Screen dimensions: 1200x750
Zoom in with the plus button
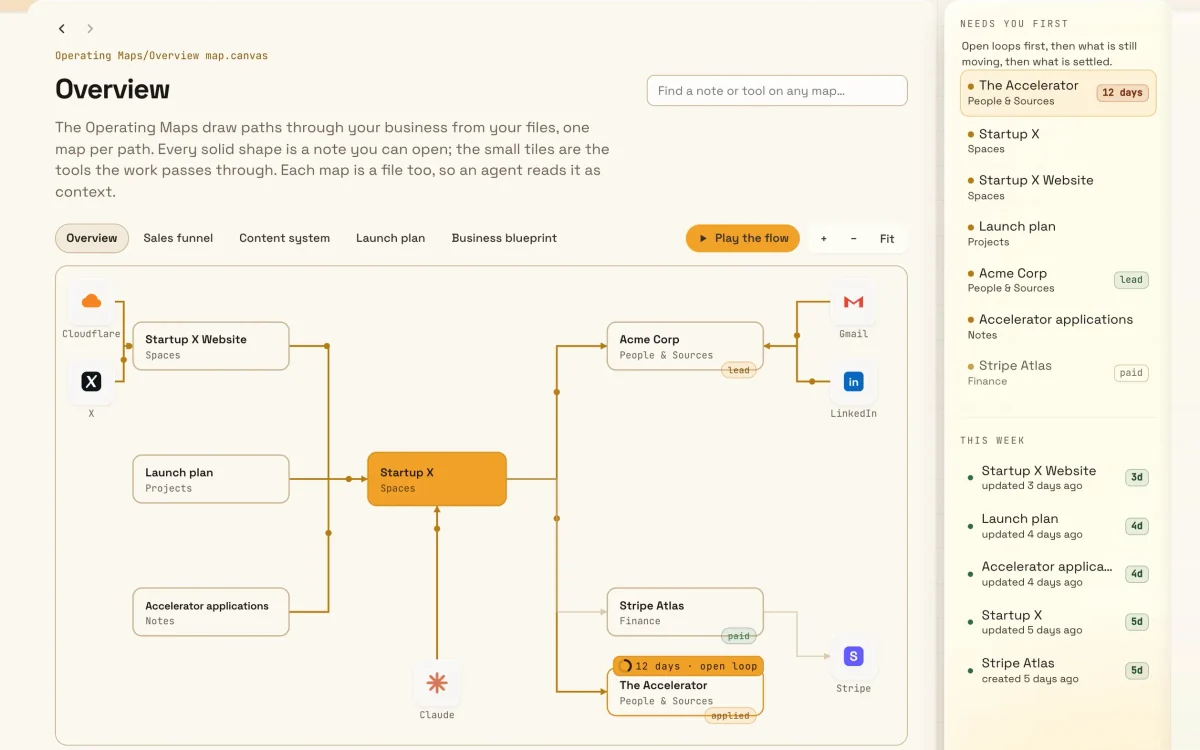click(x=824, y=238)
